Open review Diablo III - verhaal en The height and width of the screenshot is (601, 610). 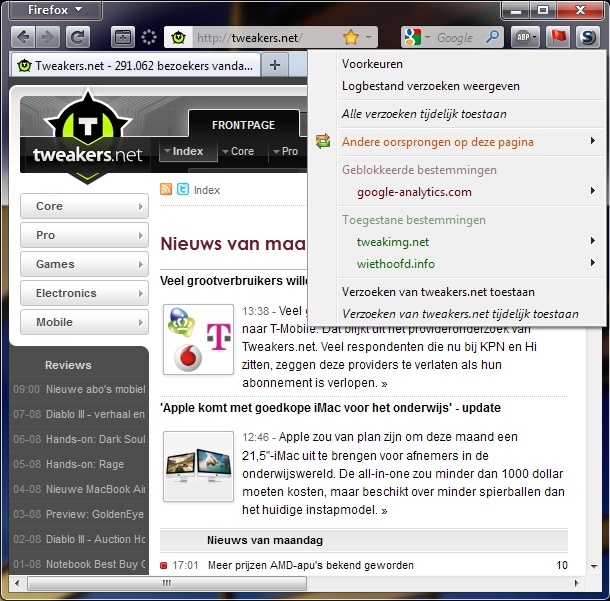click(95, 414)
